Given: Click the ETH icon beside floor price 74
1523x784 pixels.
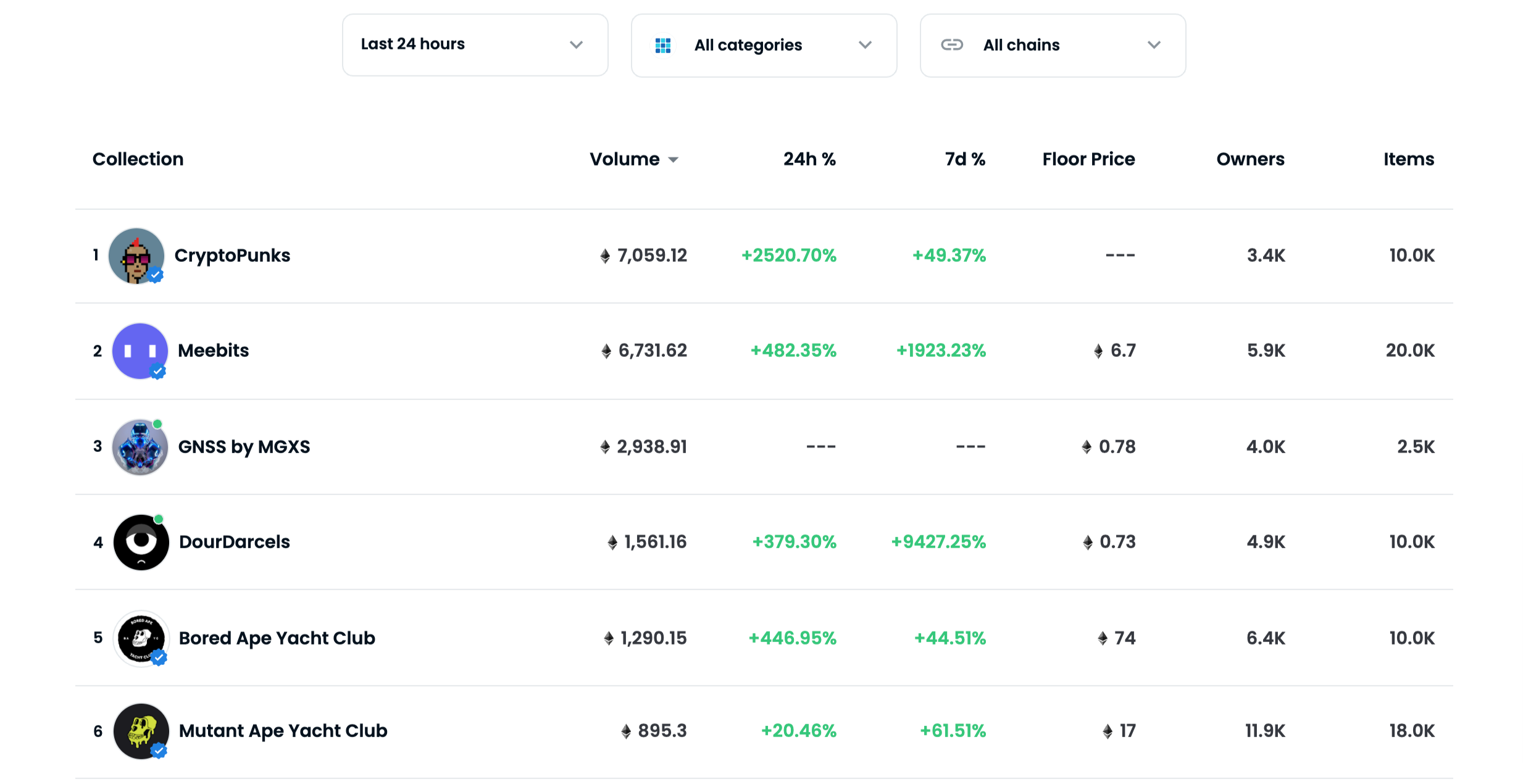Looking at the screenshot, I should [x=1103, y=638].
